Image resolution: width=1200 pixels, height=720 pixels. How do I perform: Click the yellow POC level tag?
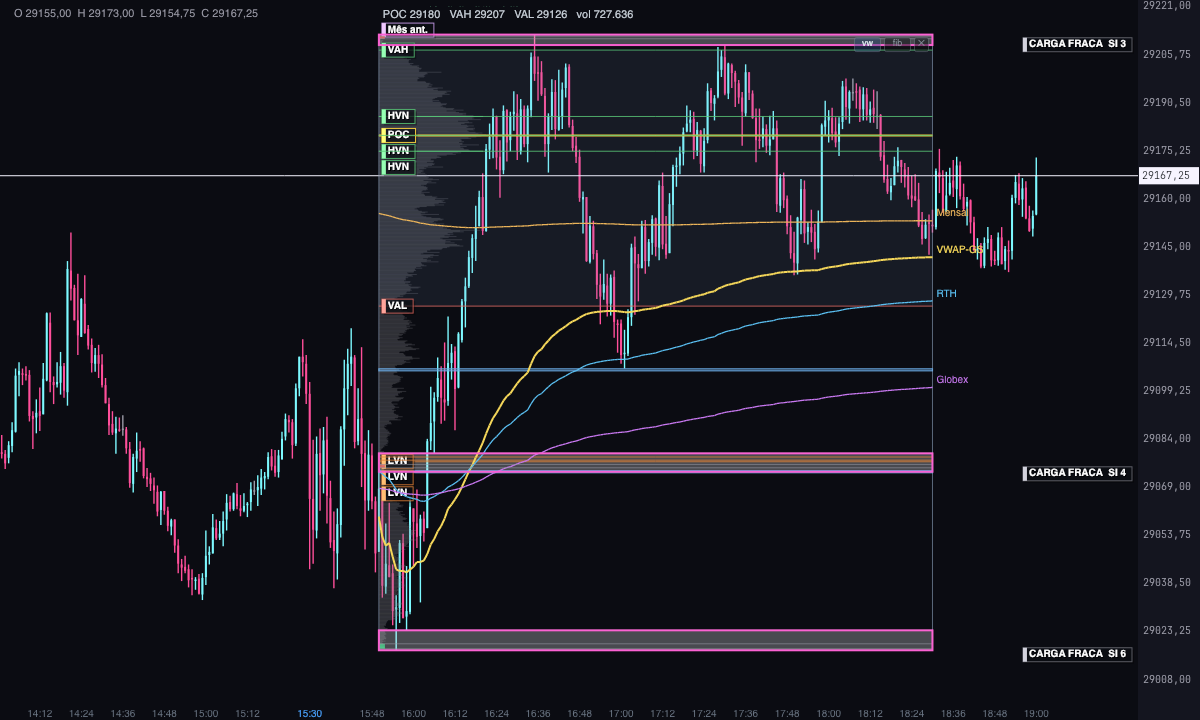tap(397, 135)
